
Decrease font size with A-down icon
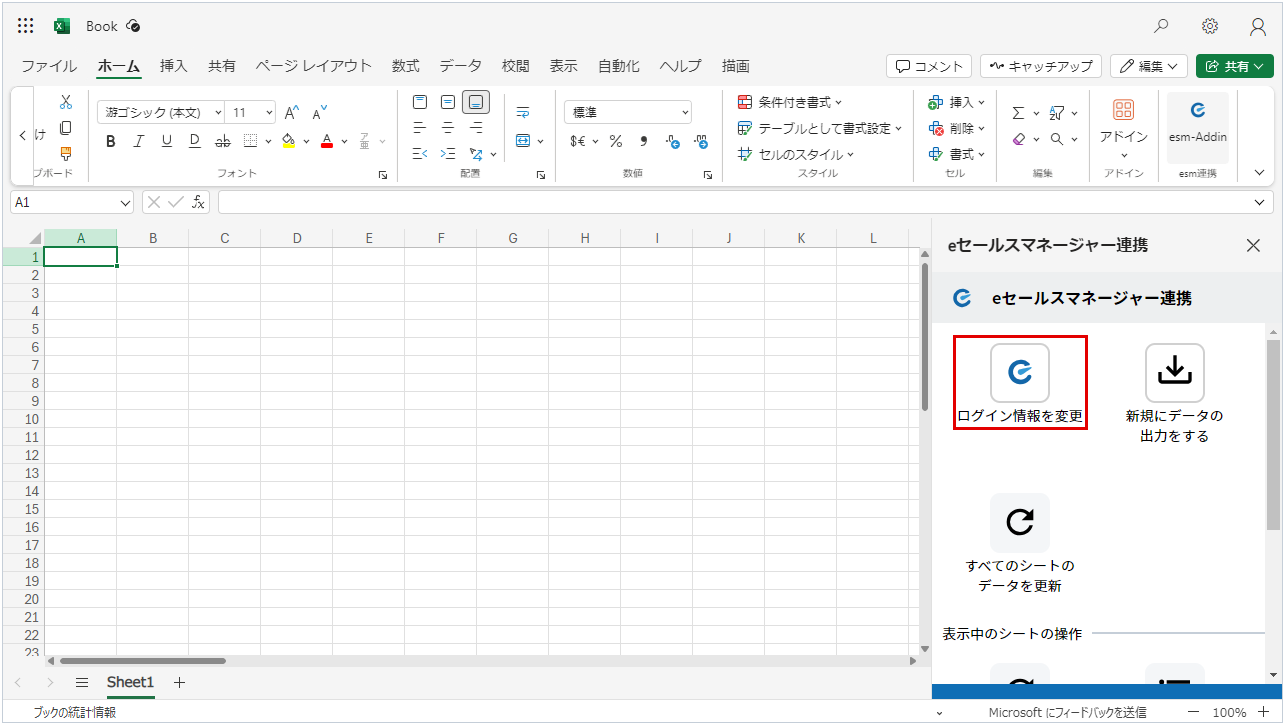[320, 113]
